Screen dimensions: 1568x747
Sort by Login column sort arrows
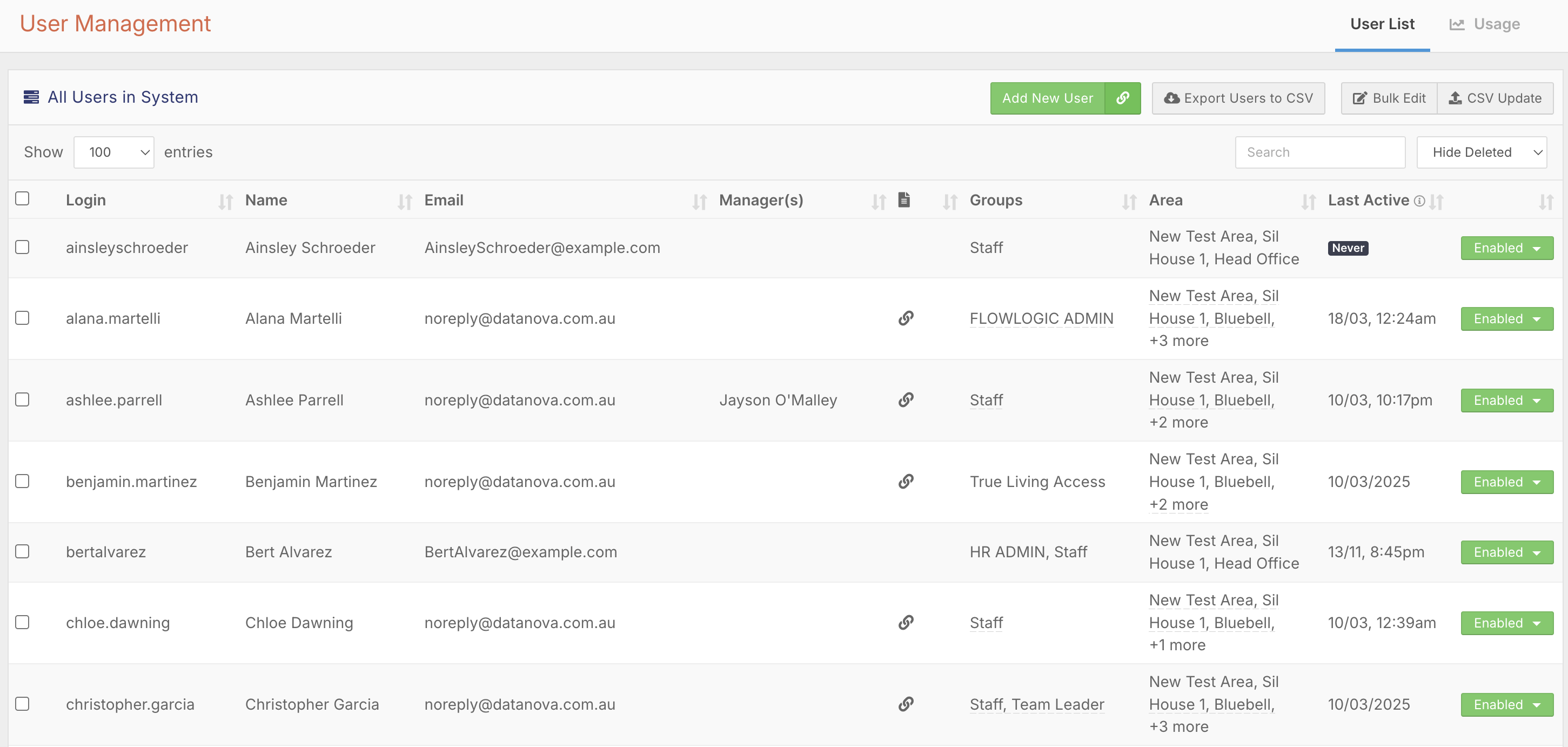226,202
